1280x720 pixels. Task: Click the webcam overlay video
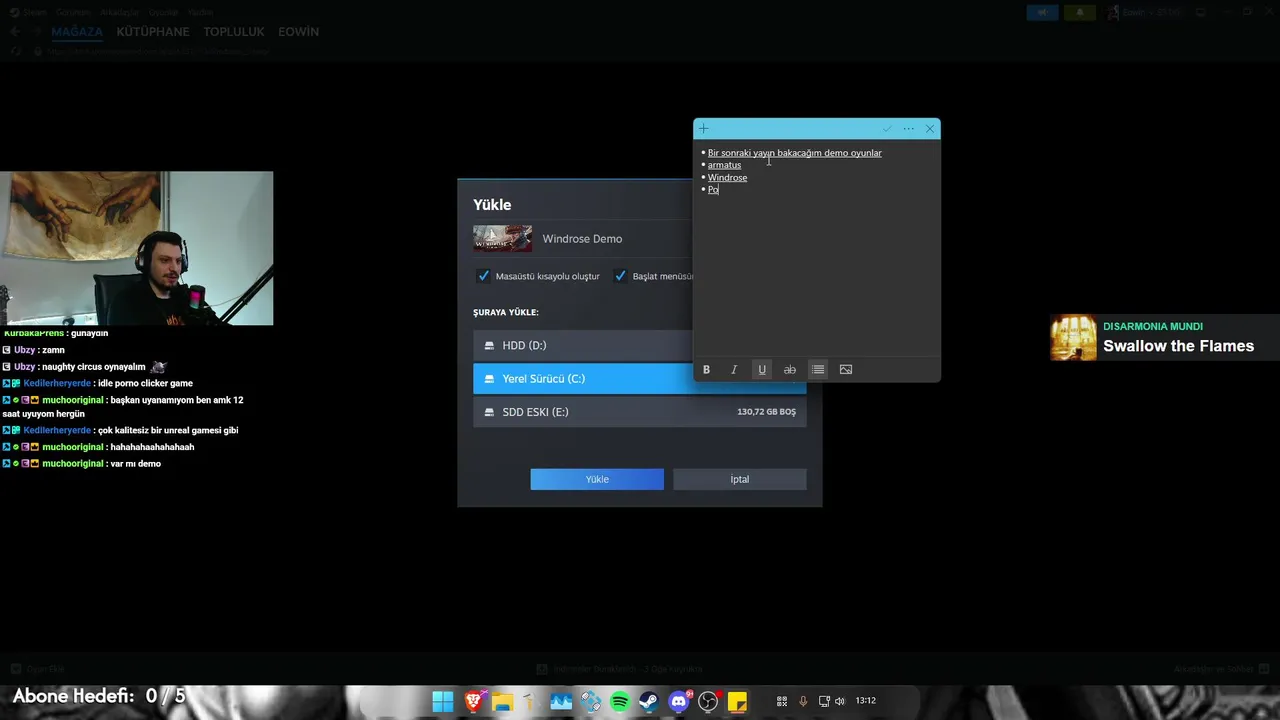pyautogui.click(x=136, y=248)
